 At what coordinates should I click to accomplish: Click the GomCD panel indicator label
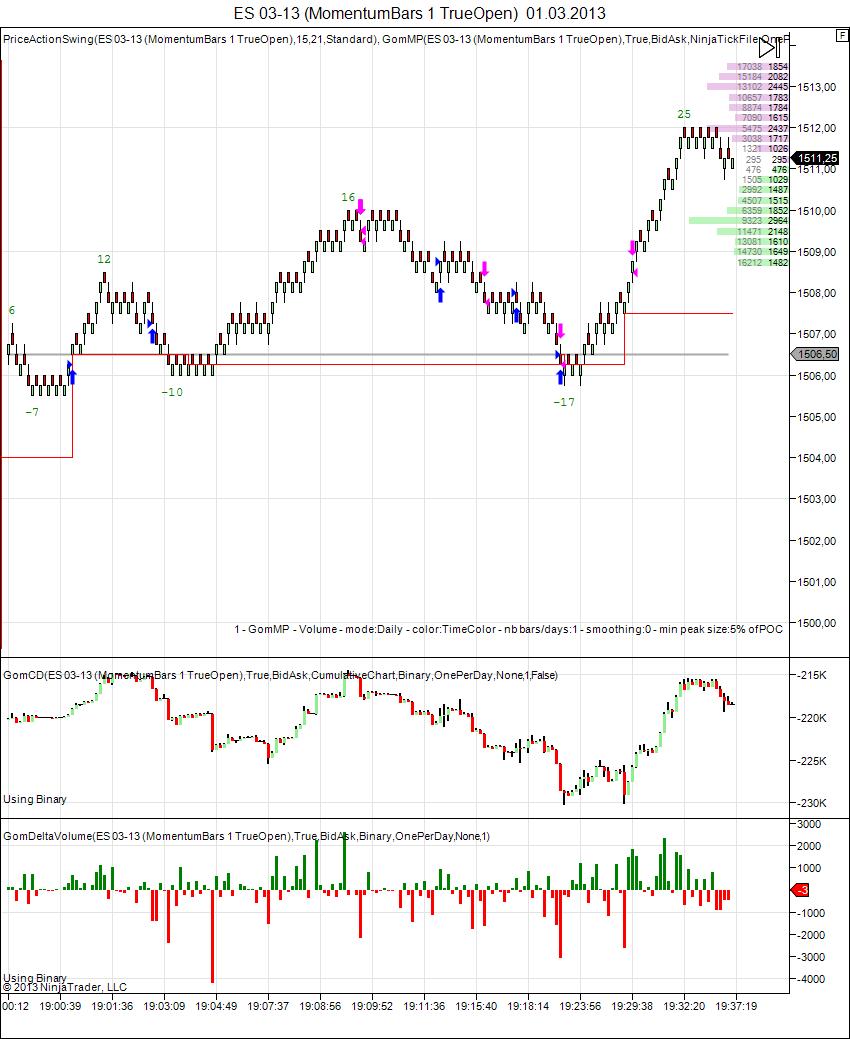pos(280,675)
